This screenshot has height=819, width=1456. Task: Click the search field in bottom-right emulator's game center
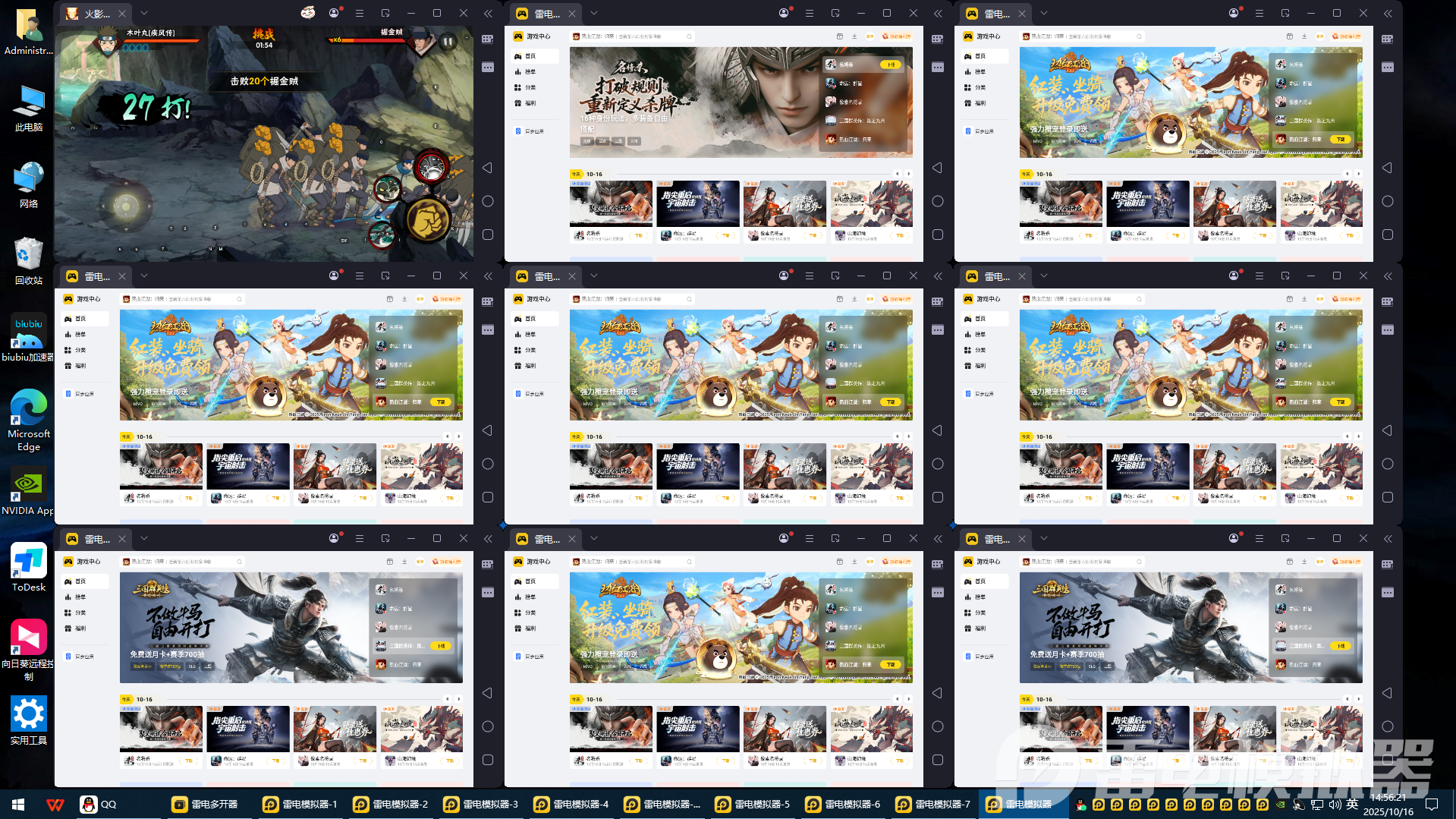coord(1082,562)
